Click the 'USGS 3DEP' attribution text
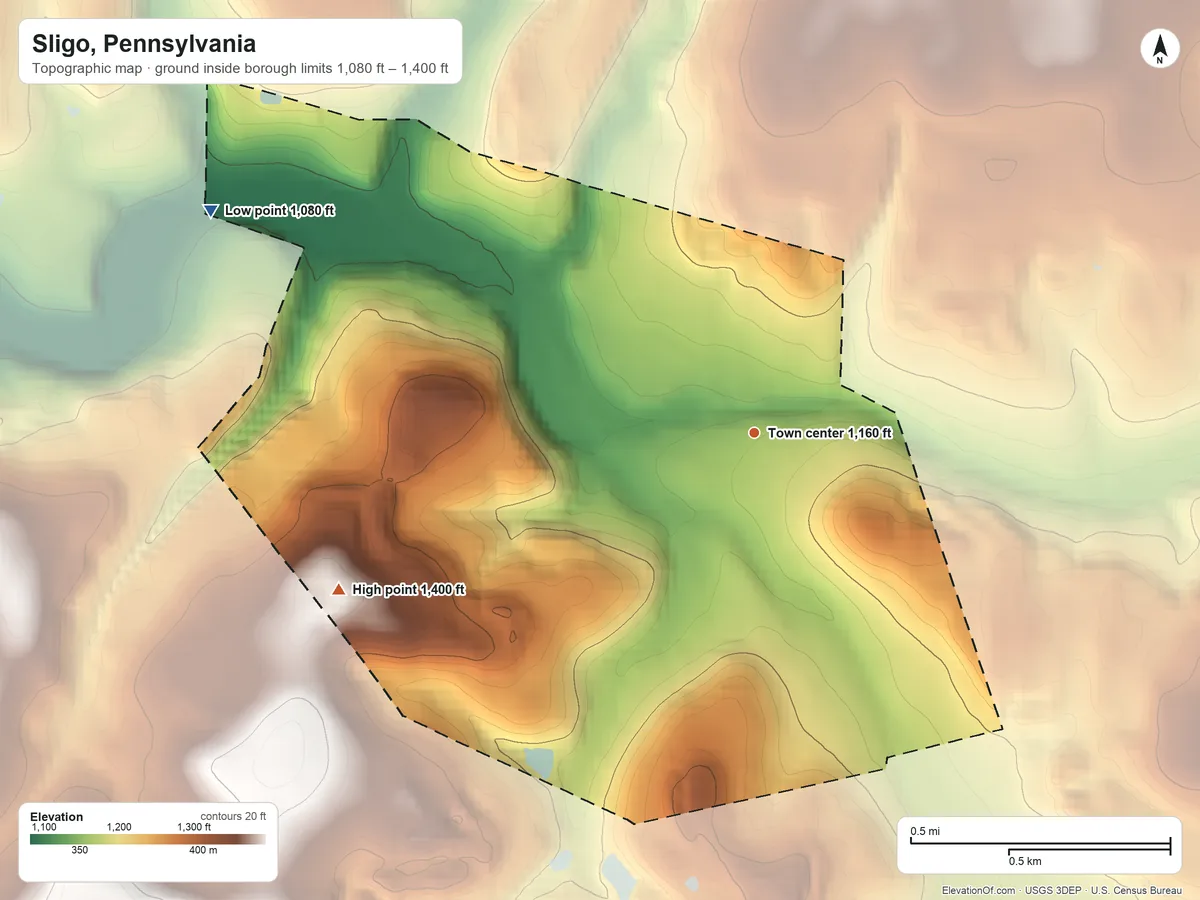 [1053, 890]
